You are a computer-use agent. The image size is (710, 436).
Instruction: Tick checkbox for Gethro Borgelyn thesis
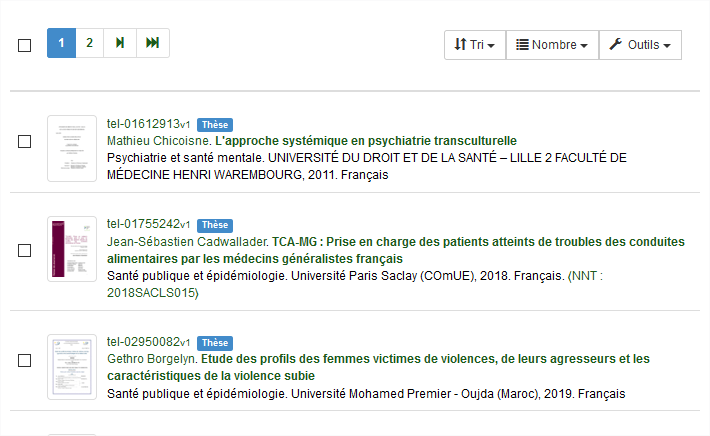point(24,360)
